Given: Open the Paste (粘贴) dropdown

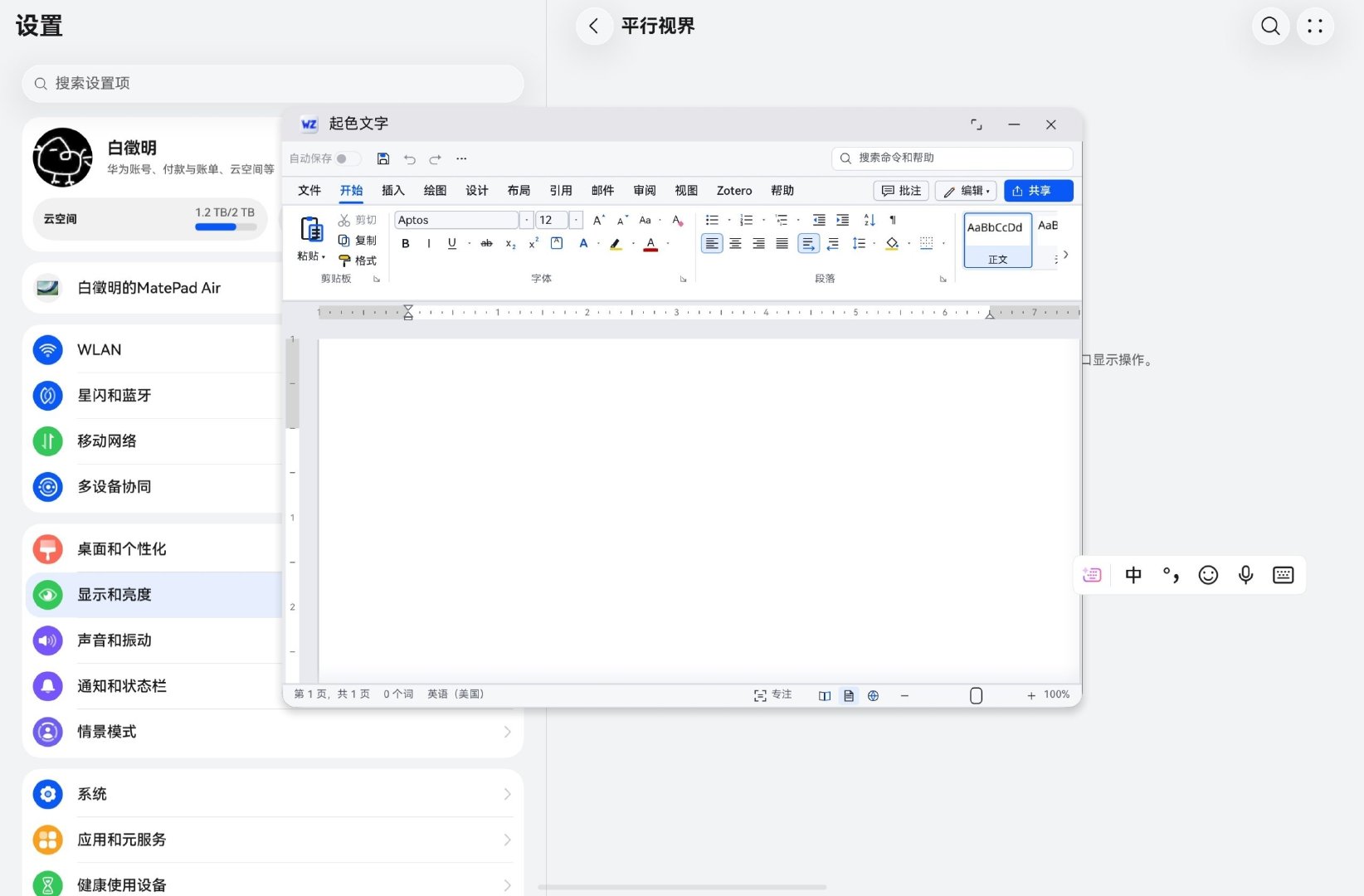Looking at the screenshot, I should (x=311, y=256).
